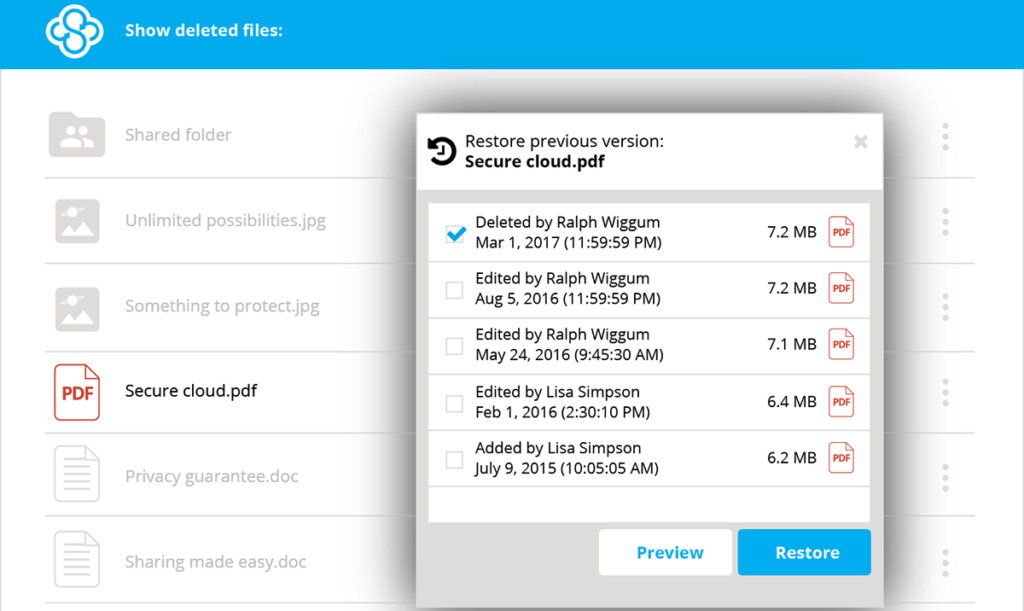Uncheck the Deleted by Ralph Wiggum version
This screenshot has height=611, width=1024.
[455, 234]
